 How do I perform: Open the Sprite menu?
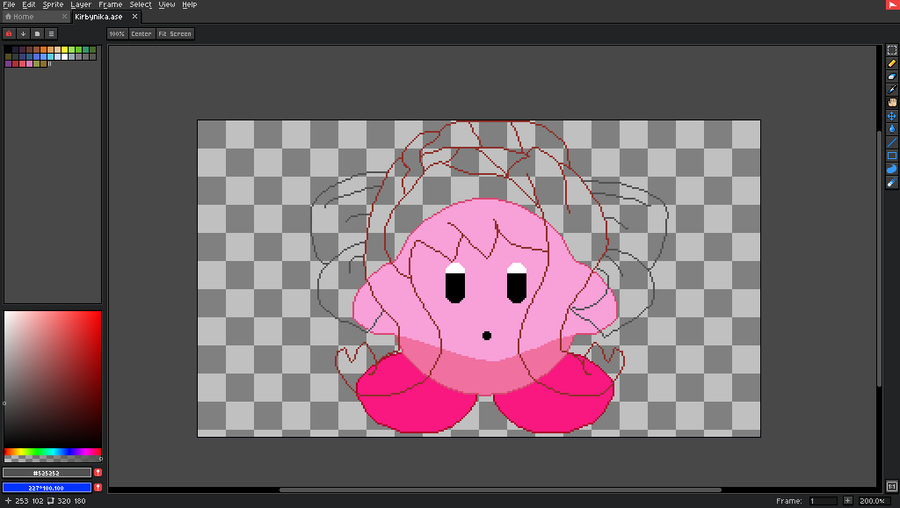pos(53,5)
